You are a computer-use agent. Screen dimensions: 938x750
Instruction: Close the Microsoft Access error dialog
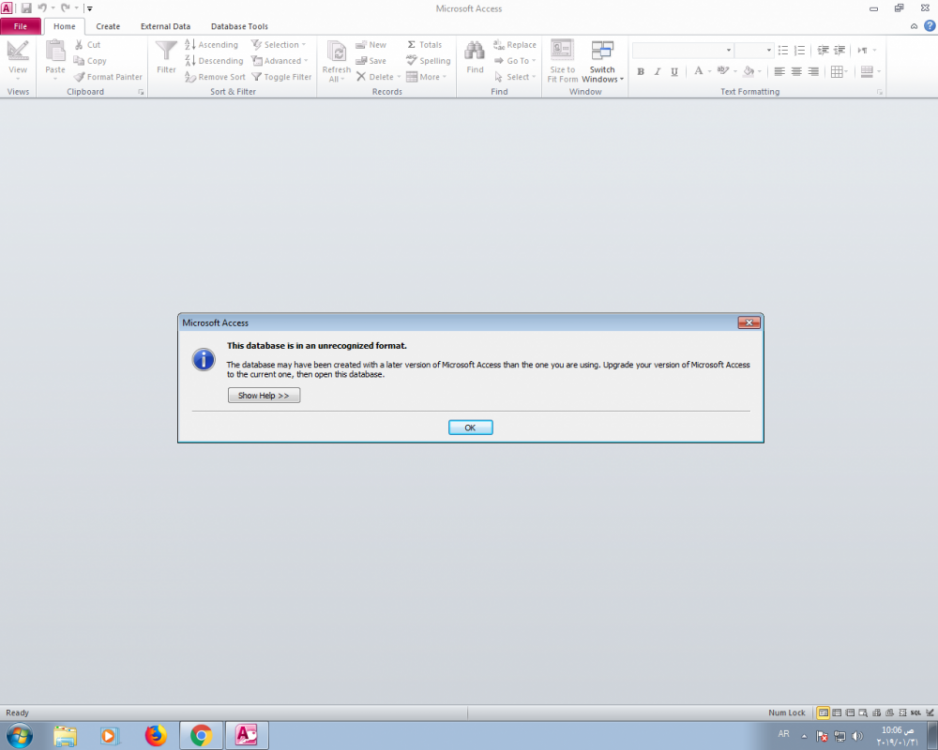[x=748, y=323]
